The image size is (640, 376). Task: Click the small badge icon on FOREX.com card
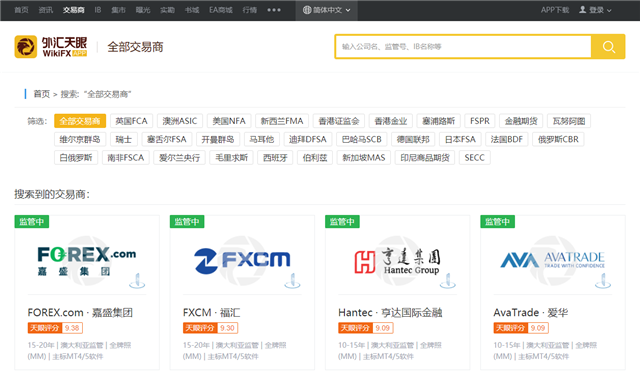pos(137,280)
